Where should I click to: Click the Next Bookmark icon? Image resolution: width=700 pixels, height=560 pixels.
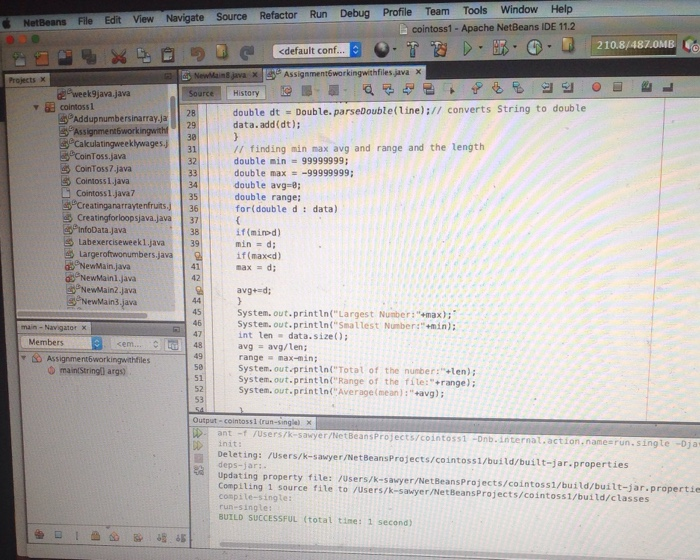coord(497,88)
